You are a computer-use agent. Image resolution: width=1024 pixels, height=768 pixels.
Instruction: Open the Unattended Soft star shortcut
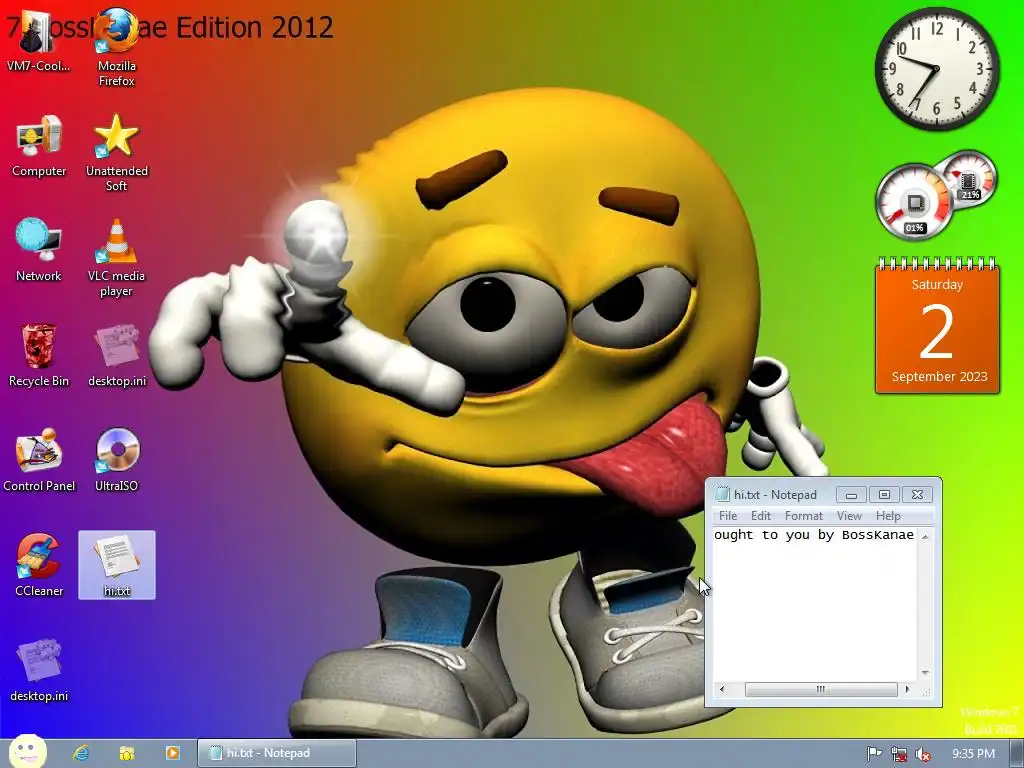pos(116,152)
